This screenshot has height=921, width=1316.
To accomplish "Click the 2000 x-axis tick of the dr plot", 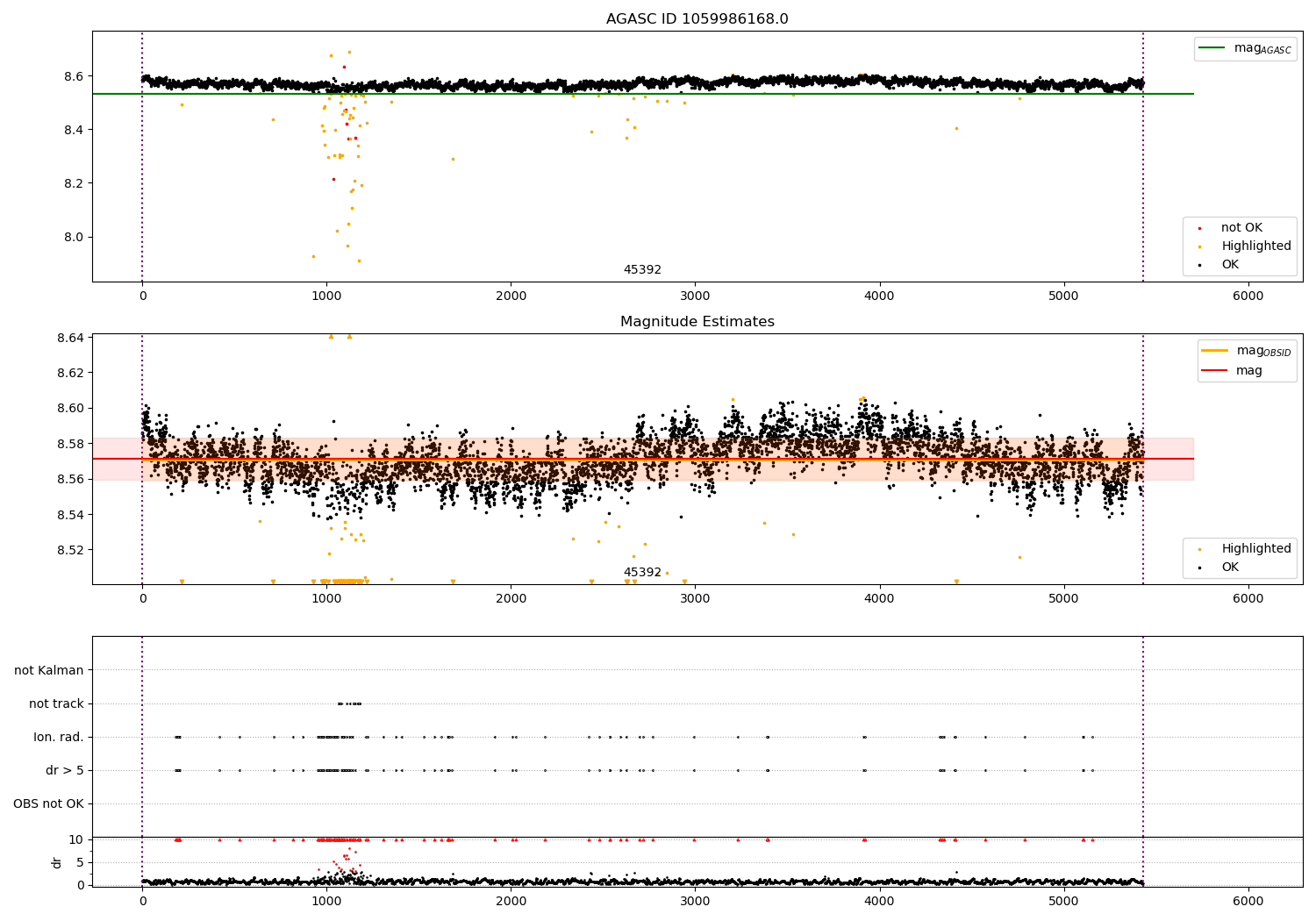I will point(511,902).
